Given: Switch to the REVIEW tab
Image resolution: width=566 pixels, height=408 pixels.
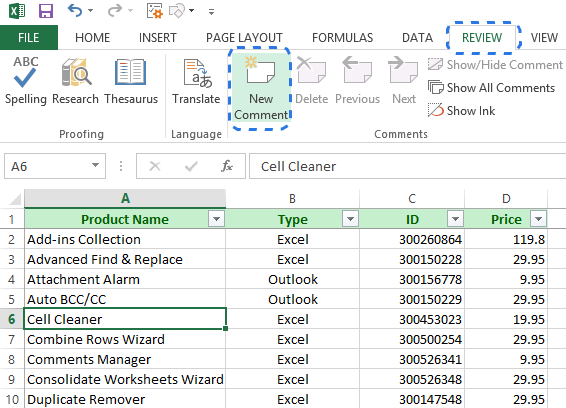Looking at the screenshot, I should [x=482, y=38].
